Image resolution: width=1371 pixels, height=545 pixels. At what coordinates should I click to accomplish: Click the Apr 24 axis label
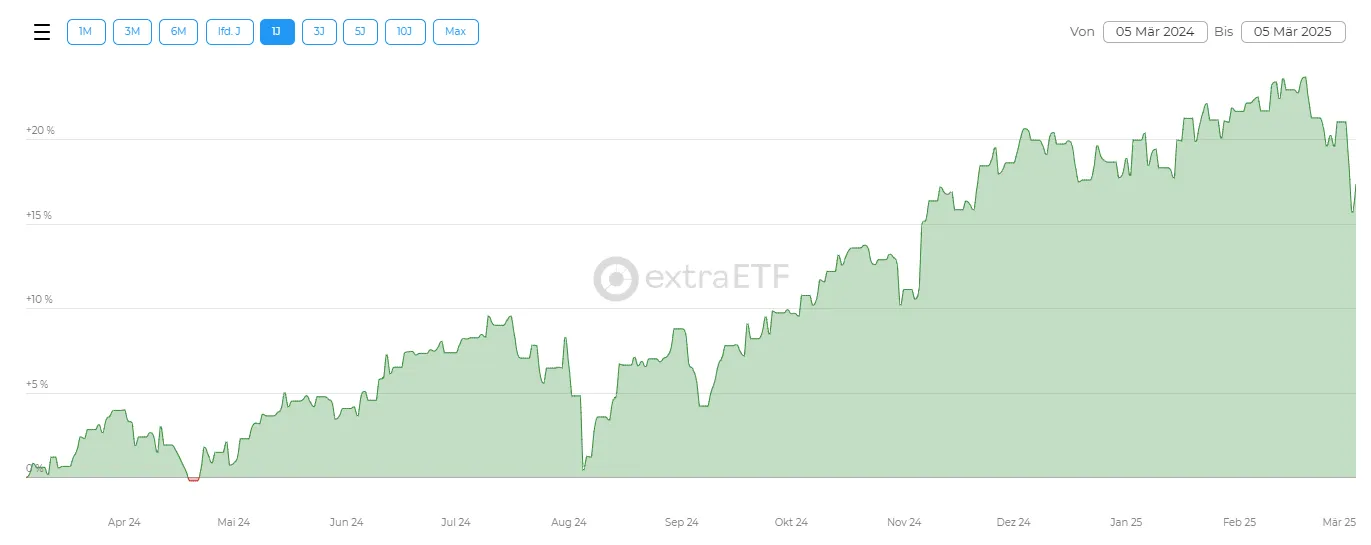pos(124,522)
